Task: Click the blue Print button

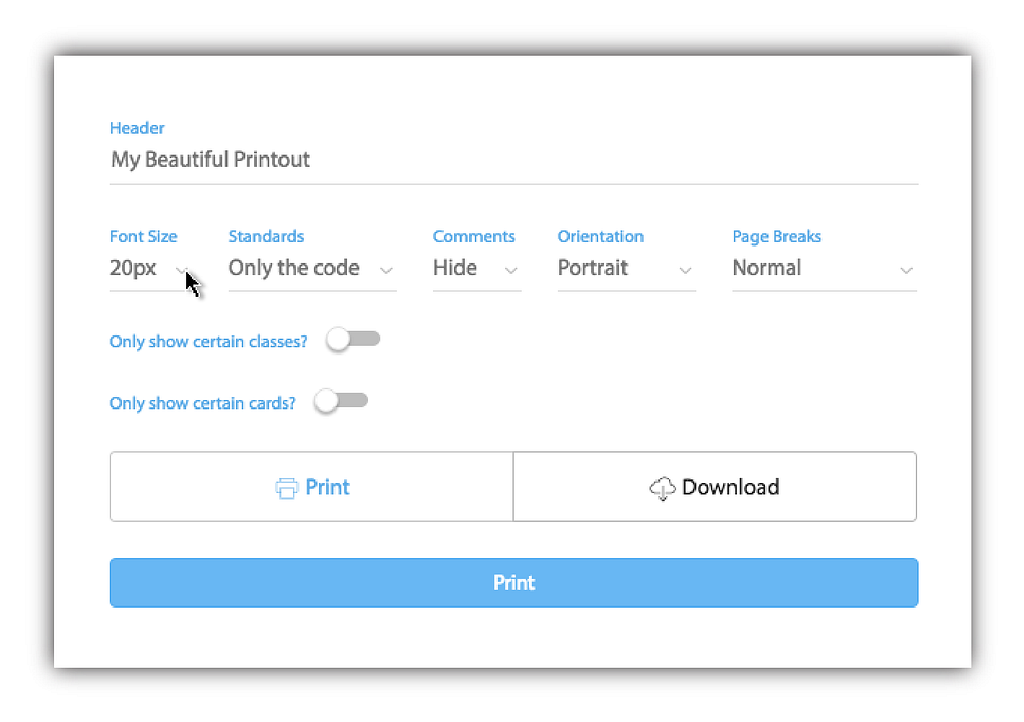Action: point(514,582)
